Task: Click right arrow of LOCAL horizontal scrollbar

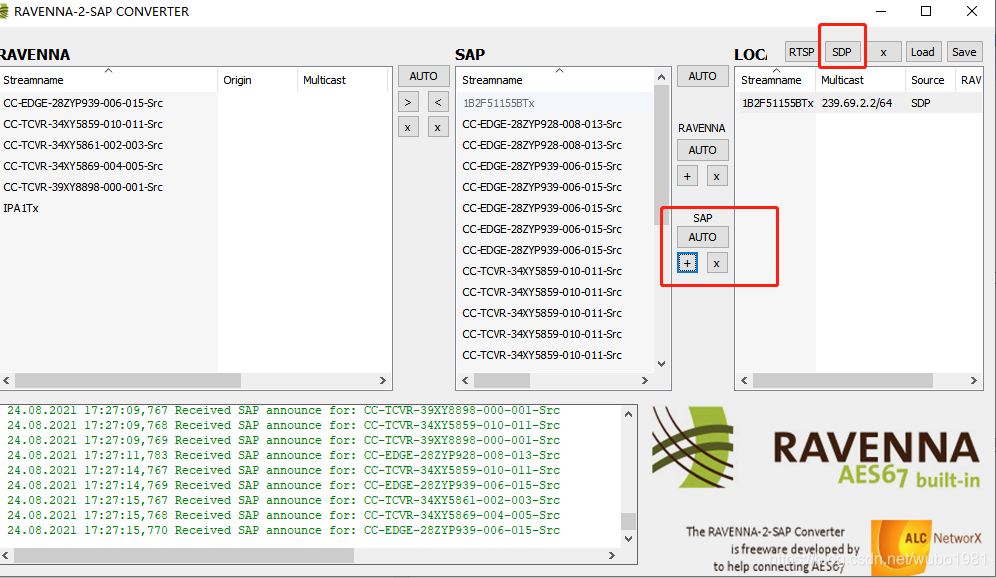Action: click(974, 380)
